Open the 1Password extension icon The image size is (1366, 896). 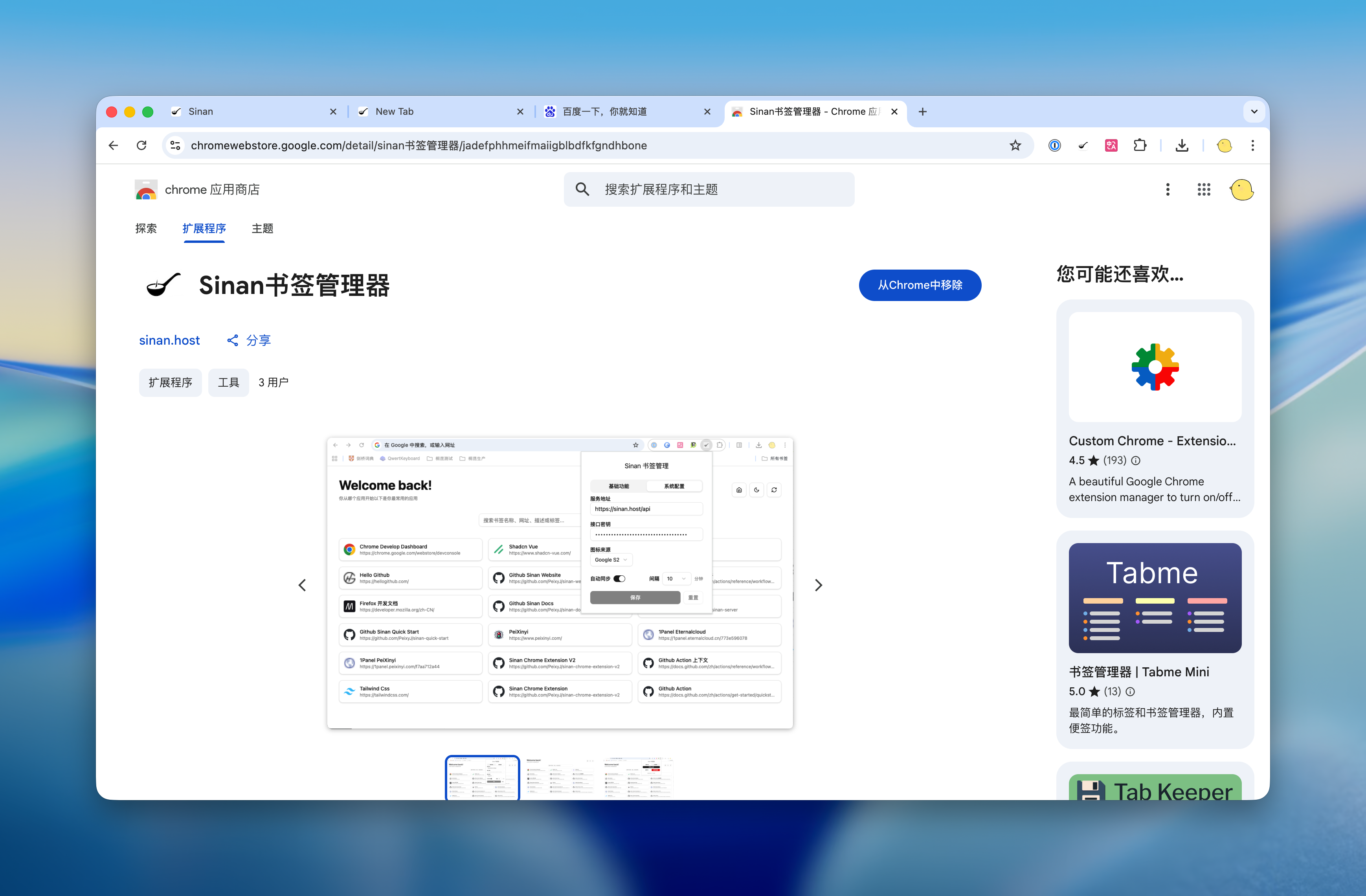pyautogui.click(x=1054, y=145)
